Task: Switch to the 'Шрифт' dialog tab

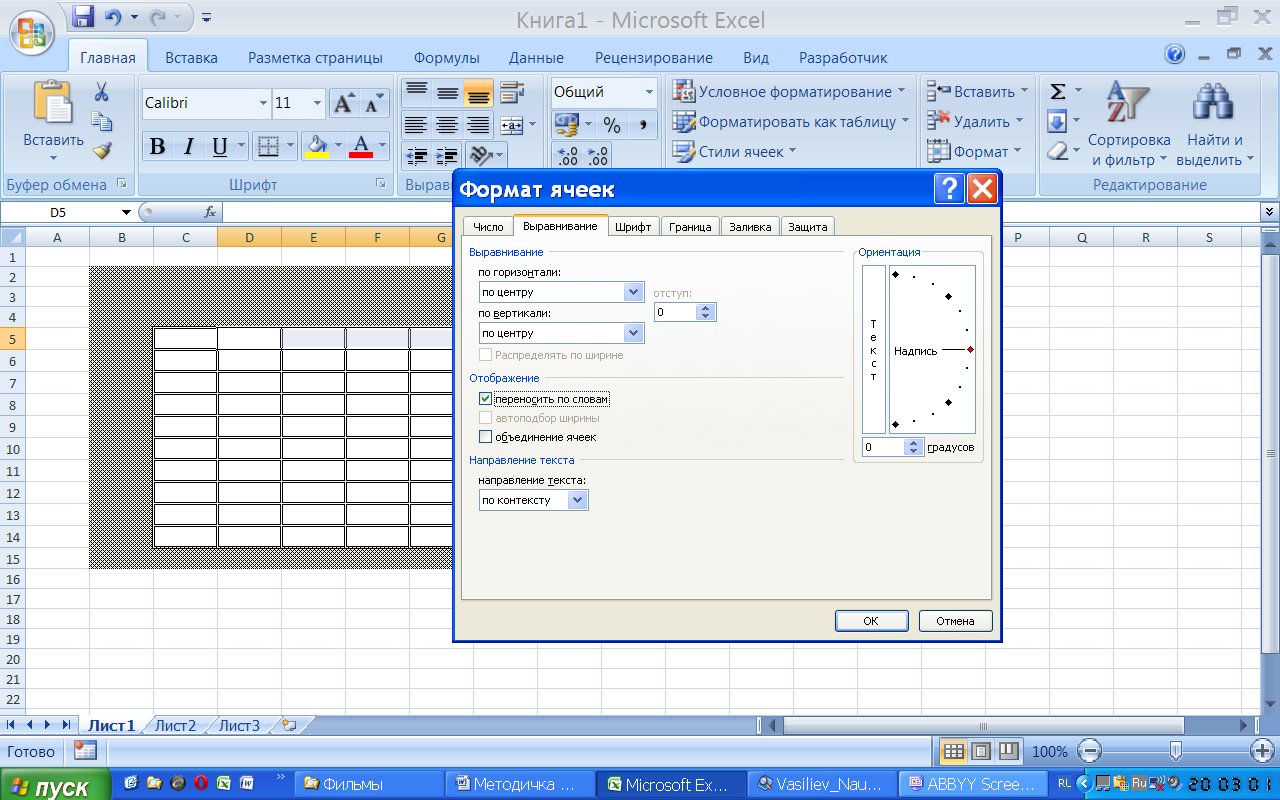Action: (x=633, y=227)
